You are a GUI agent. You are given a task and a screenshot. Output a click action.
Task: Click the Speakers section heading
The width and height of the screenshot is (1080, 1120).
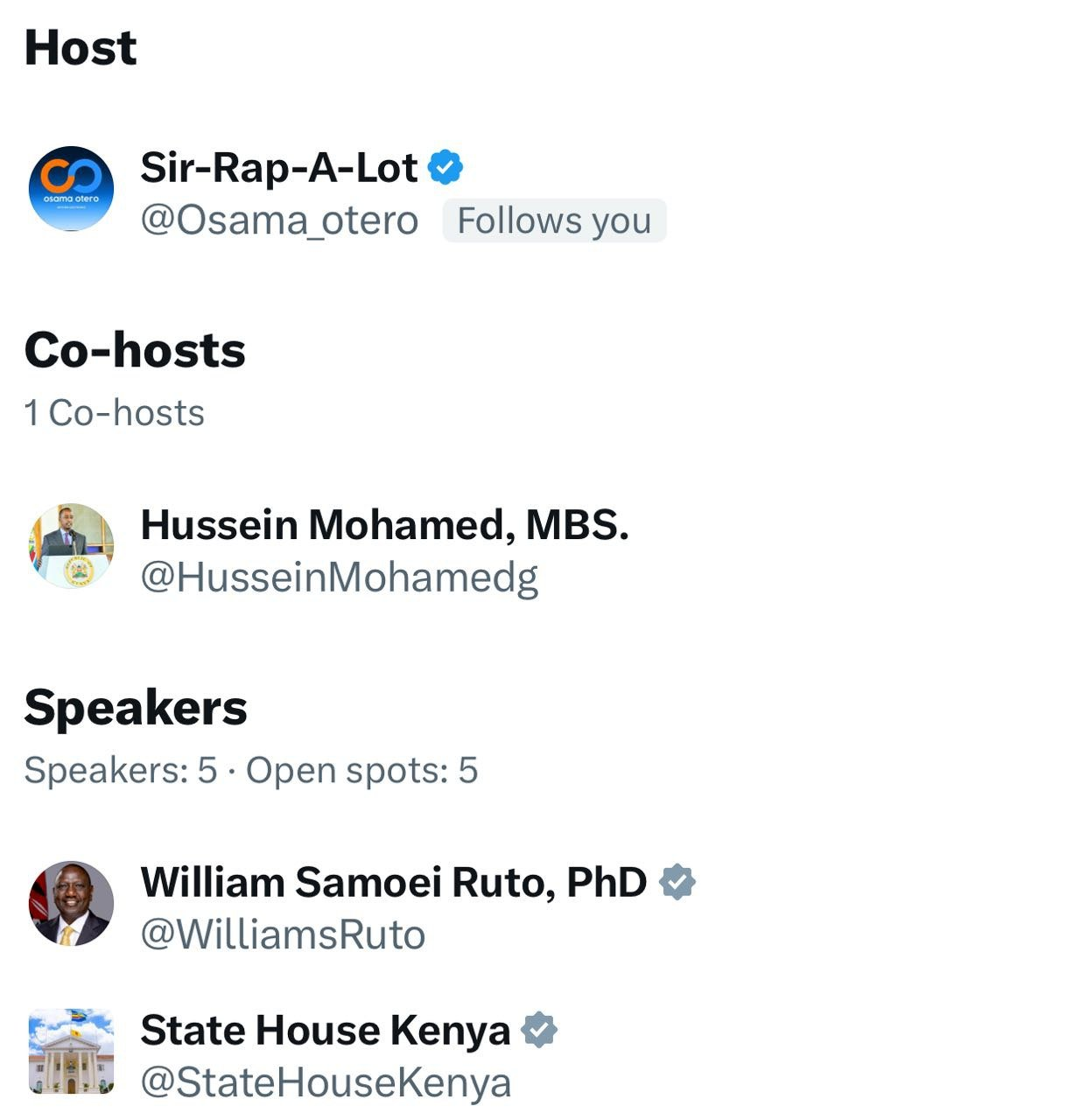click(x=136, y=707)
